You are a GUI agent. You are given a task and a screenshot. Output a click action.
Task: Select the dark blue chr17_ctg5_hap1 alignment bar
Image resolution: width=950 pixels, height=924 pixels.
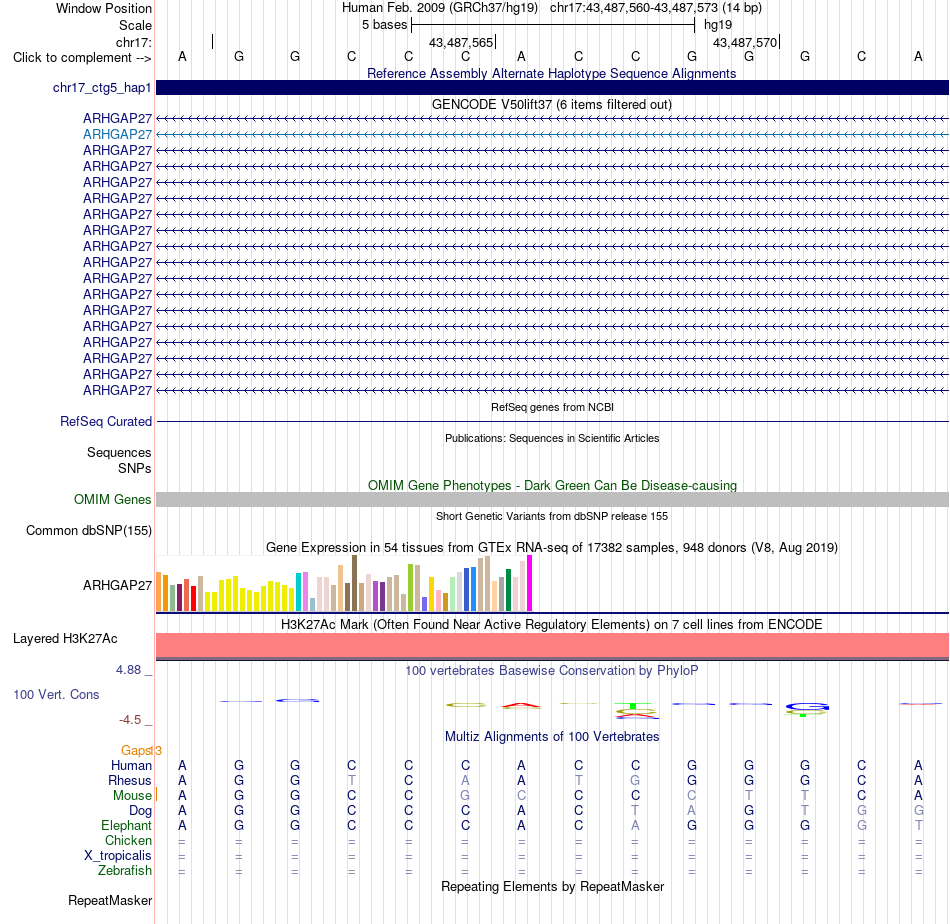click(x=552, y=87)
